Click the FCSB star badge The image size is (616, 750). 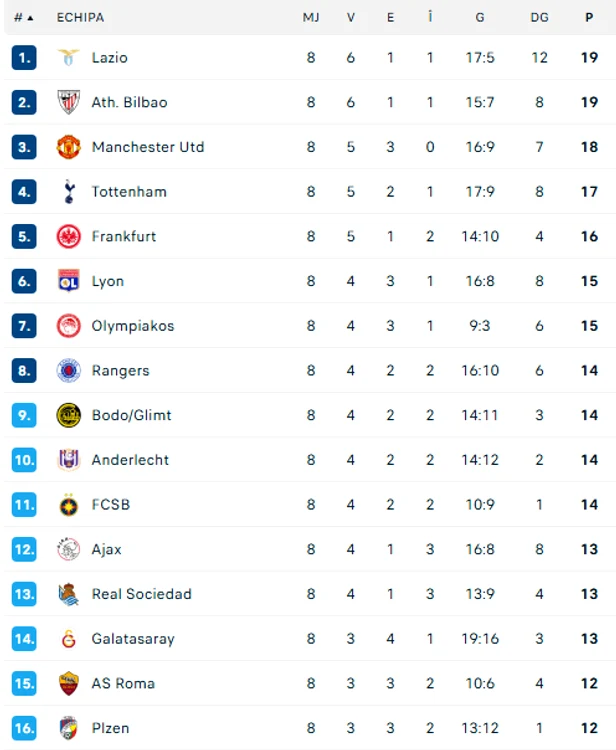pyautogui.click(x=68, y=505)
